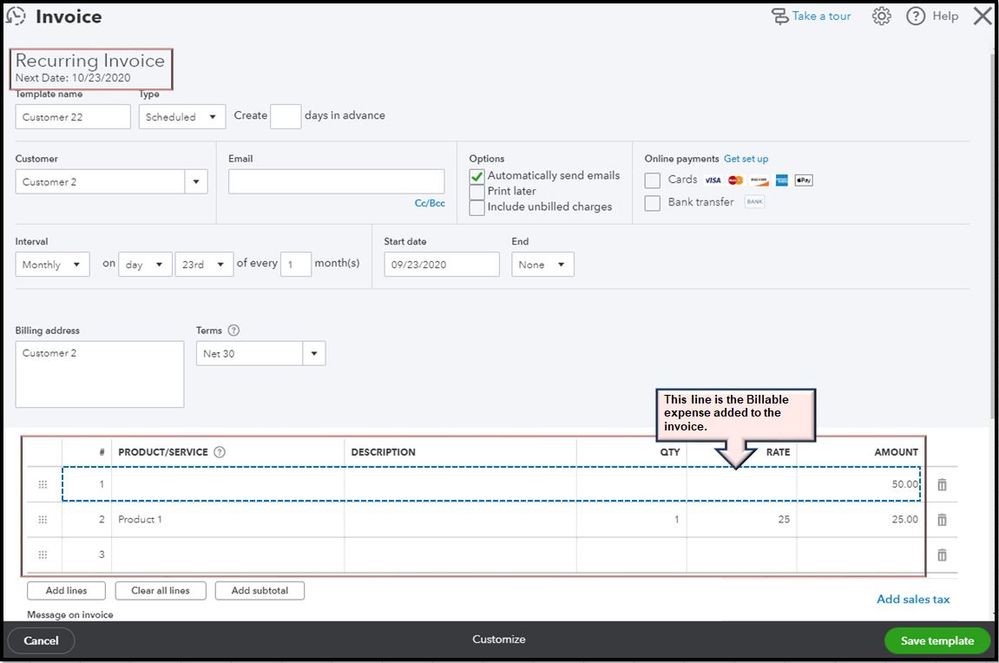The image size is (999, 663).
Task: Open the Customer dropdown arrow
Action: [x=196, y=182]
